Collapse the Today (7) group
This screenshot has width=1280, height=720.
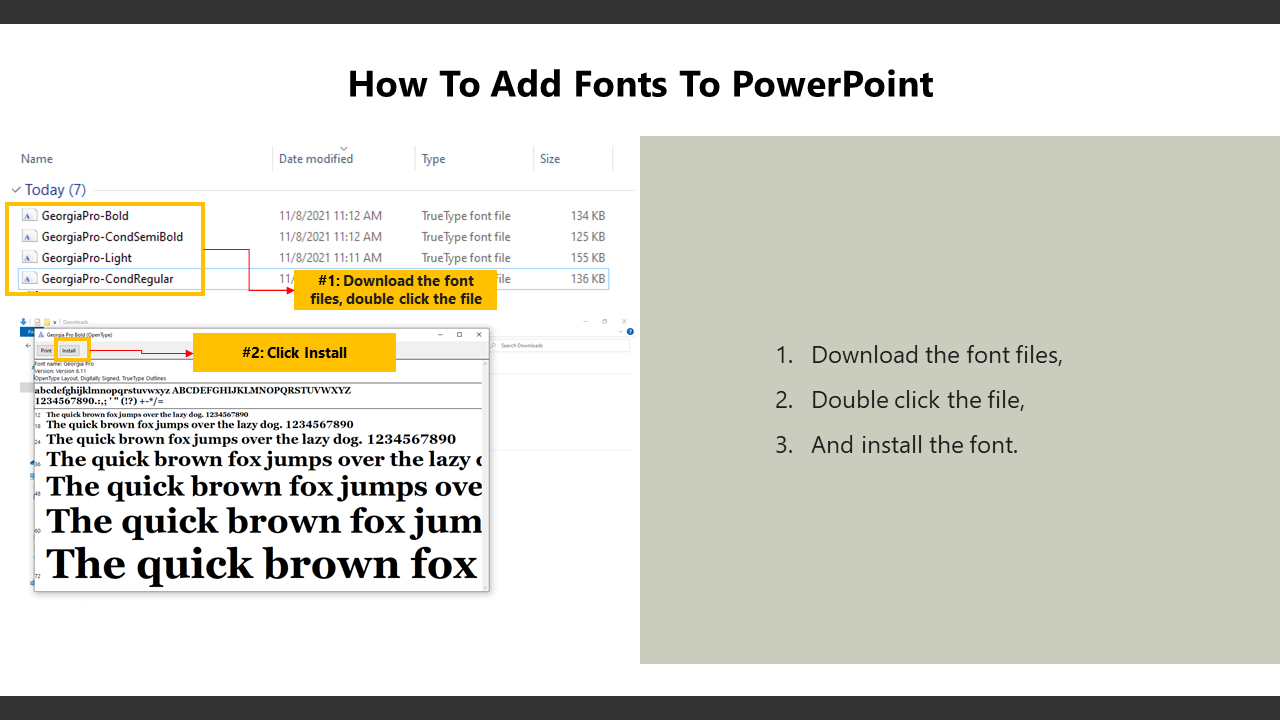(16, 190)
